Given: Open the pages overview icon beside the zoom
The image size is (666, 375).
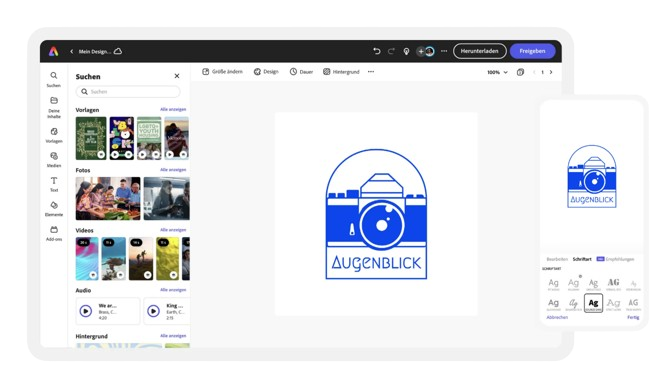Looking at the screenshot, I should click(x=520, y=72).
